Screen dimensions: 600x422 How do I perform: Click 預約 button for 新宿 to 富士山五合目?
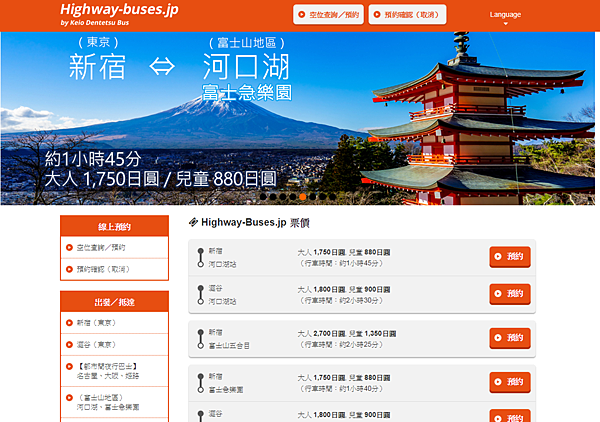(510, 338)
